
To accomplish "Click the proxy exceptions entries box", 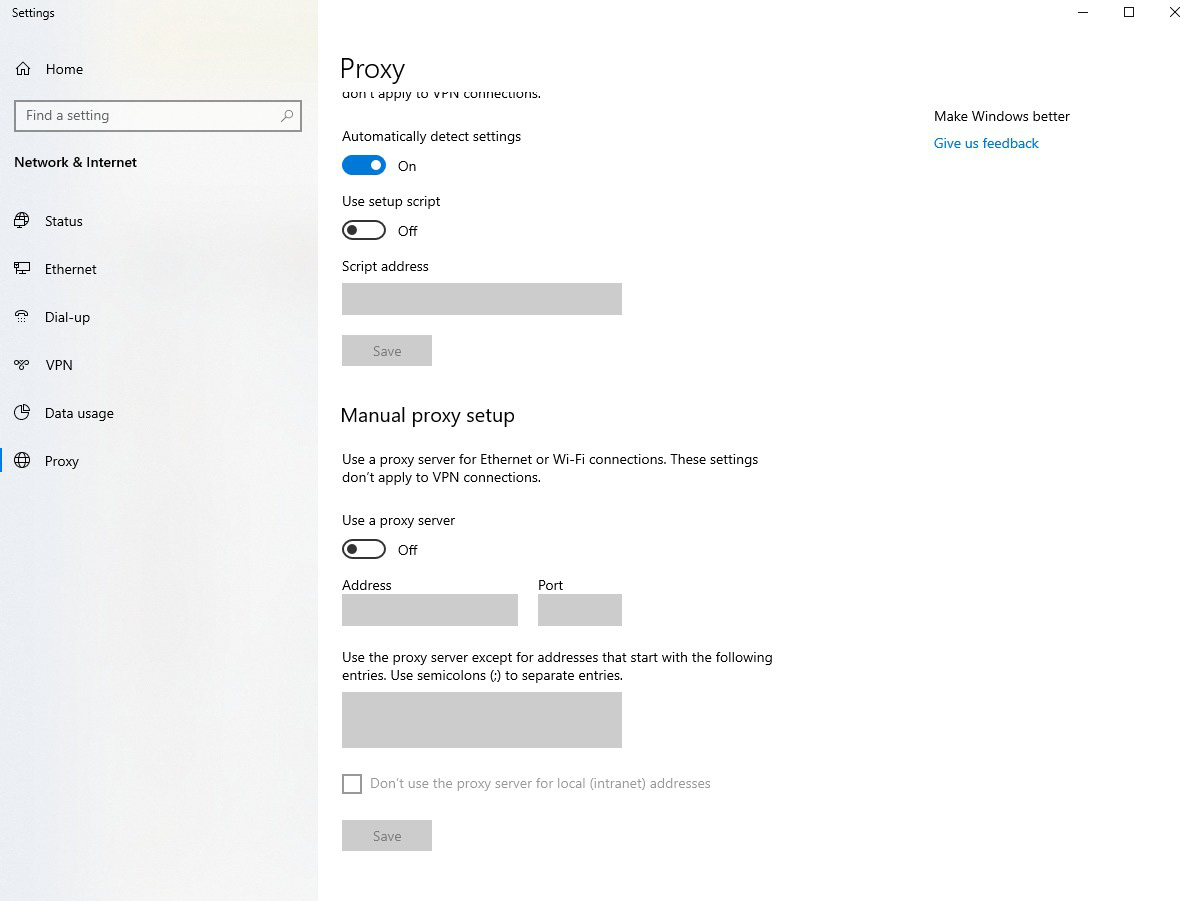I will (x=481, y=720).
